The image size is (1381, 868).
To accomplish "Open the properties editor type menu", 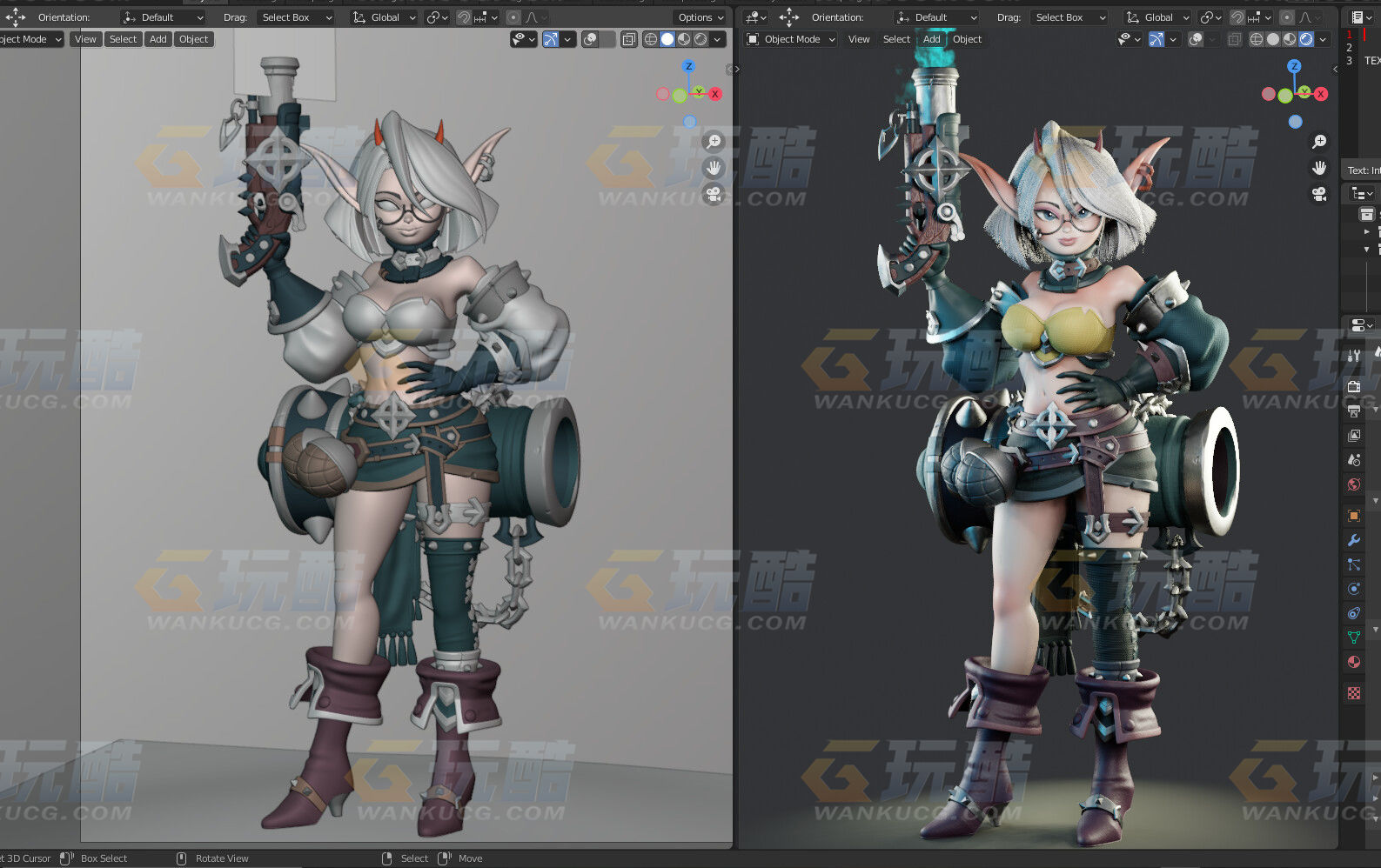I will (1361, 325).
